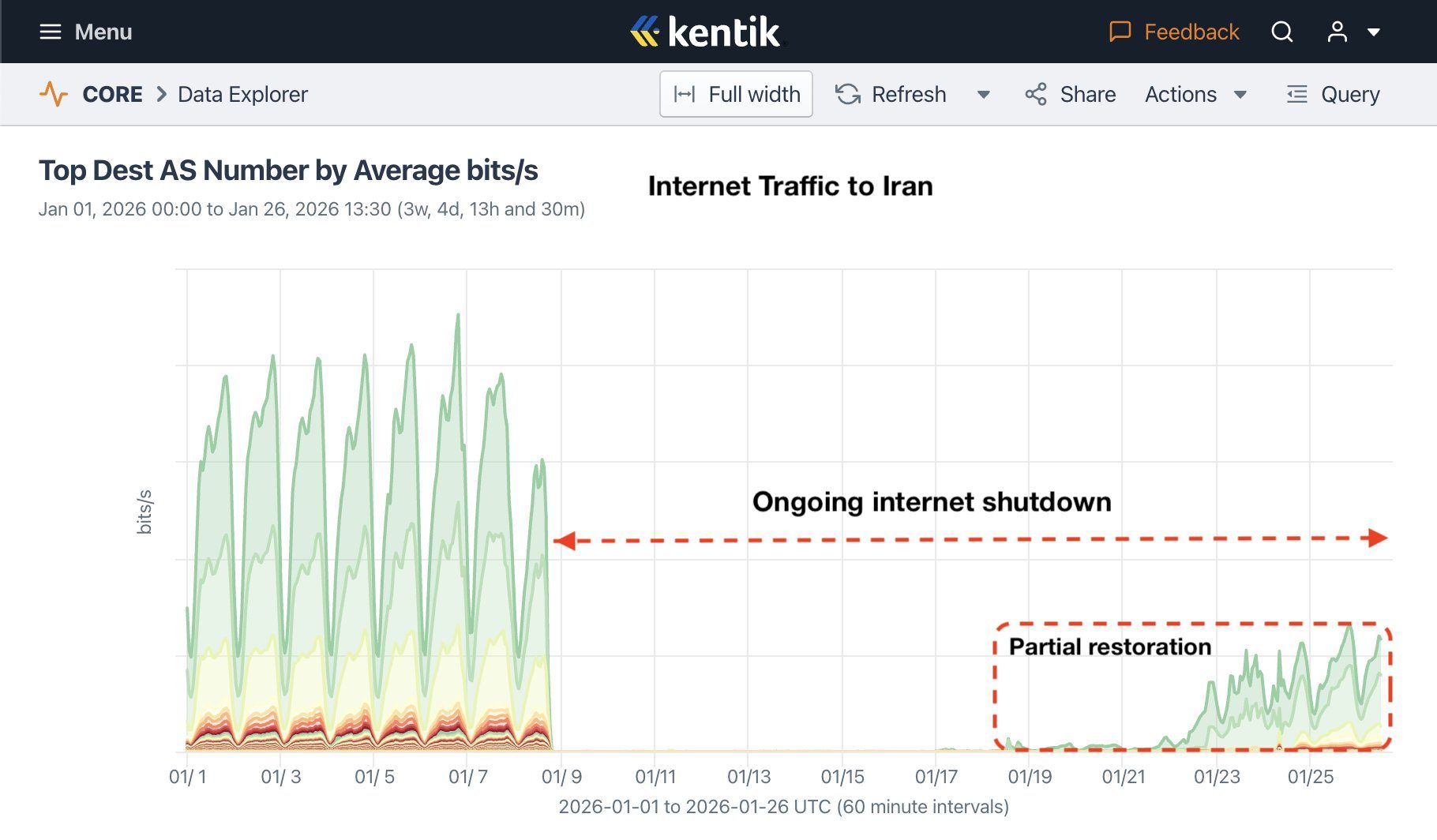Click the chart title Top Dest AS Number
Screen dimensions: 1437x840
tap(289, 170)
